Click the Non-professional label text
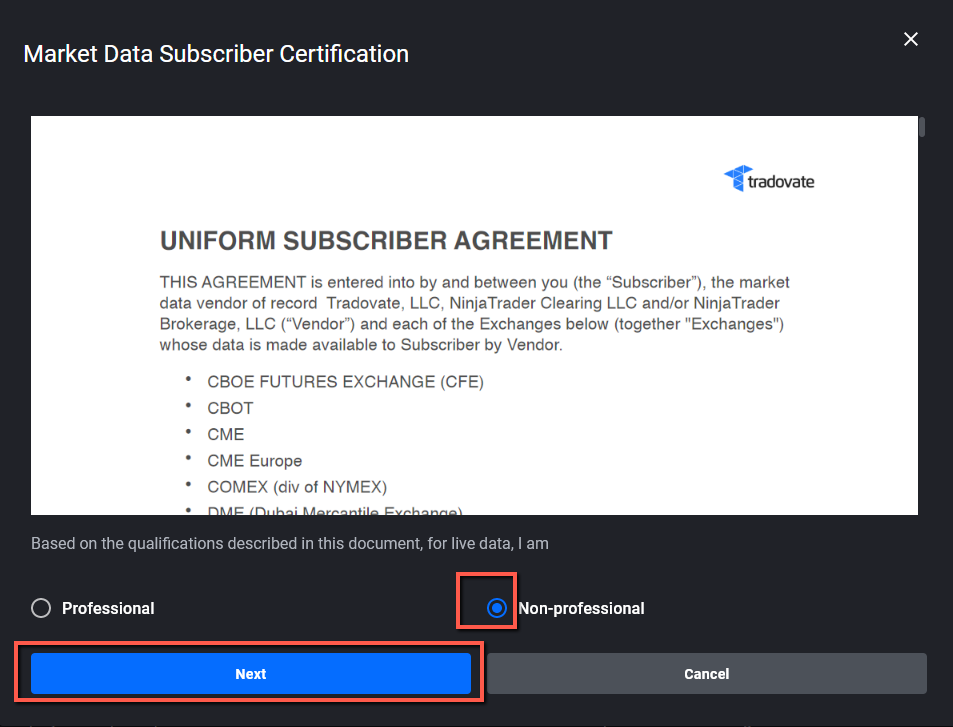 pyautogui.click(x=581, y=608)
